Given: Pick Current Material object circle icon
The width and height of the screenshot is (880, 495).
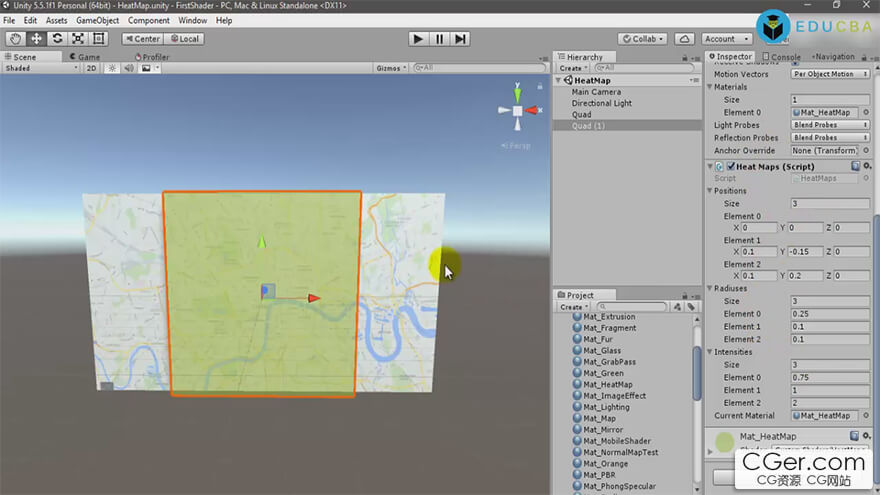Looking at the screenshot, I should click(866, 415).
